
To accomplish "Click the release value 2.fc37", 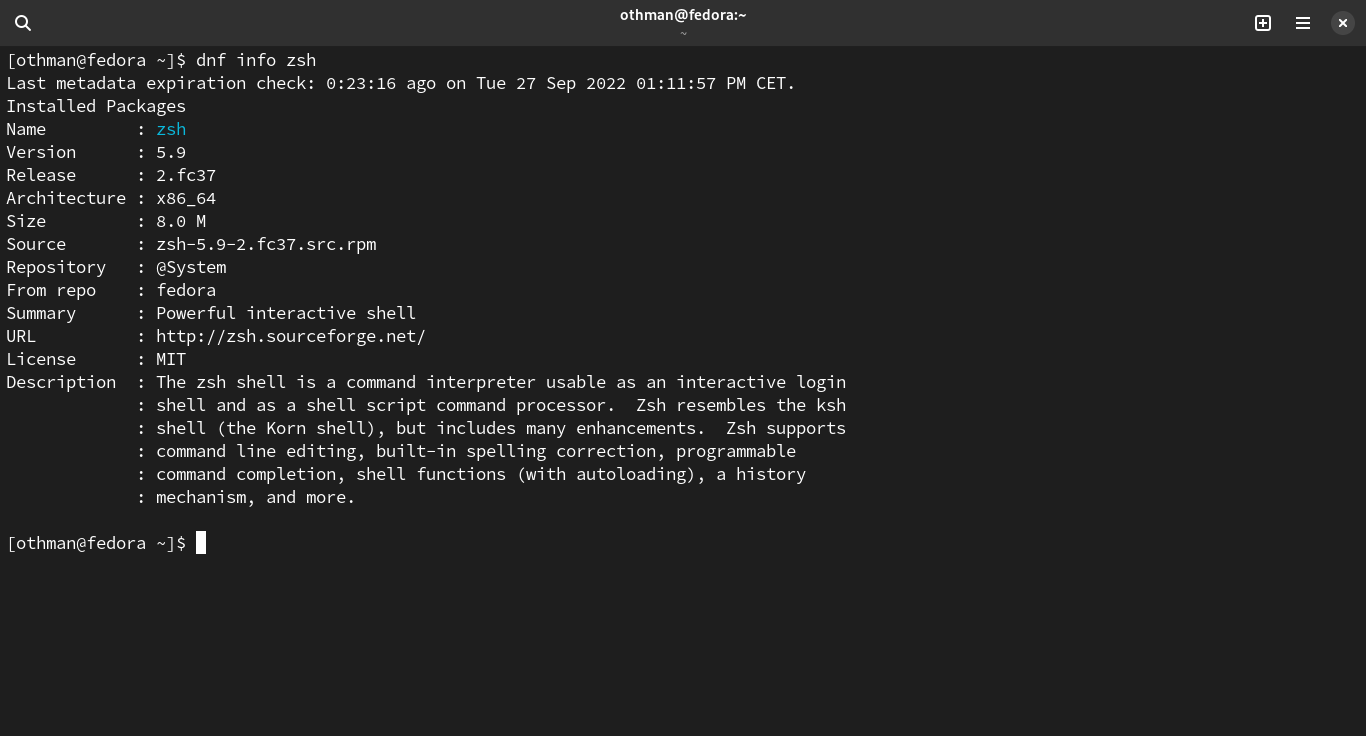I will tap(186, 175).
